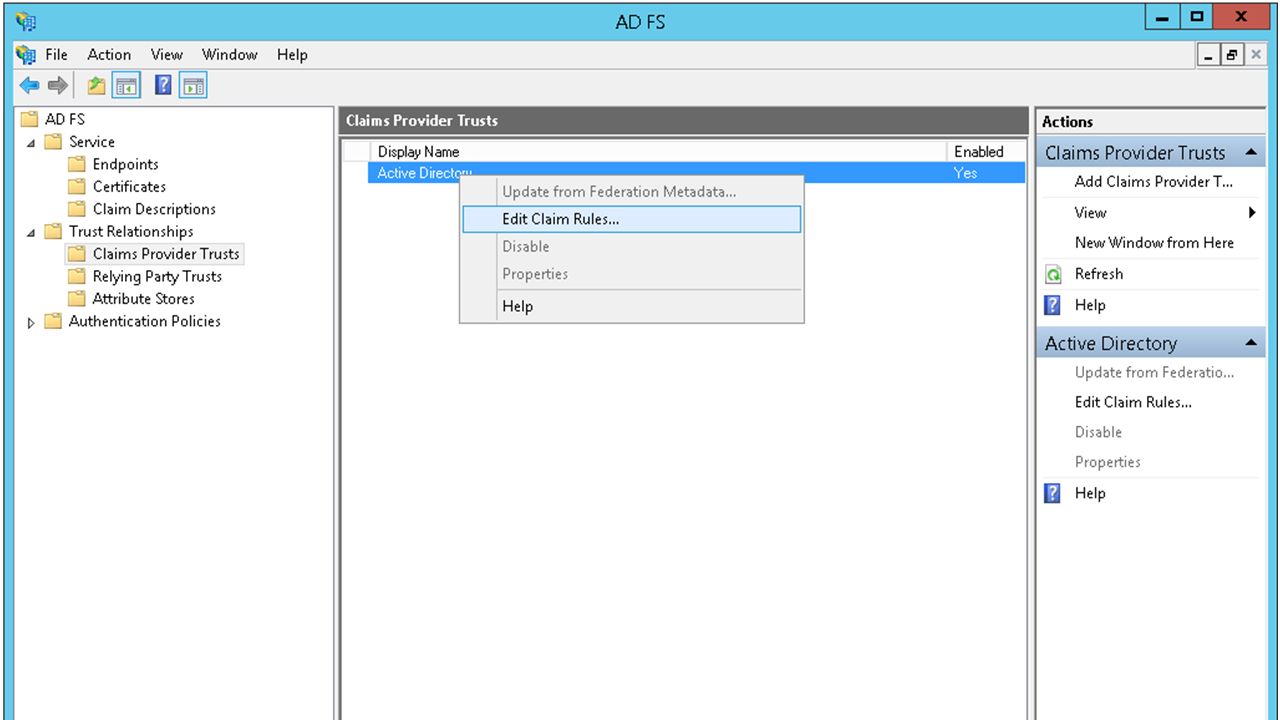Screen dimensions: 1280x720
Task: Click the green Refresh icon in Actions
Action: pos(1053,274)
